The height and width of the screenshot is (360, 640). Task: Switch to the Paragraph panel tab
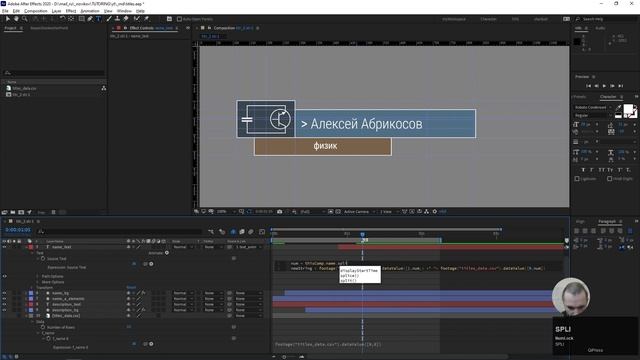pos(607,221)
